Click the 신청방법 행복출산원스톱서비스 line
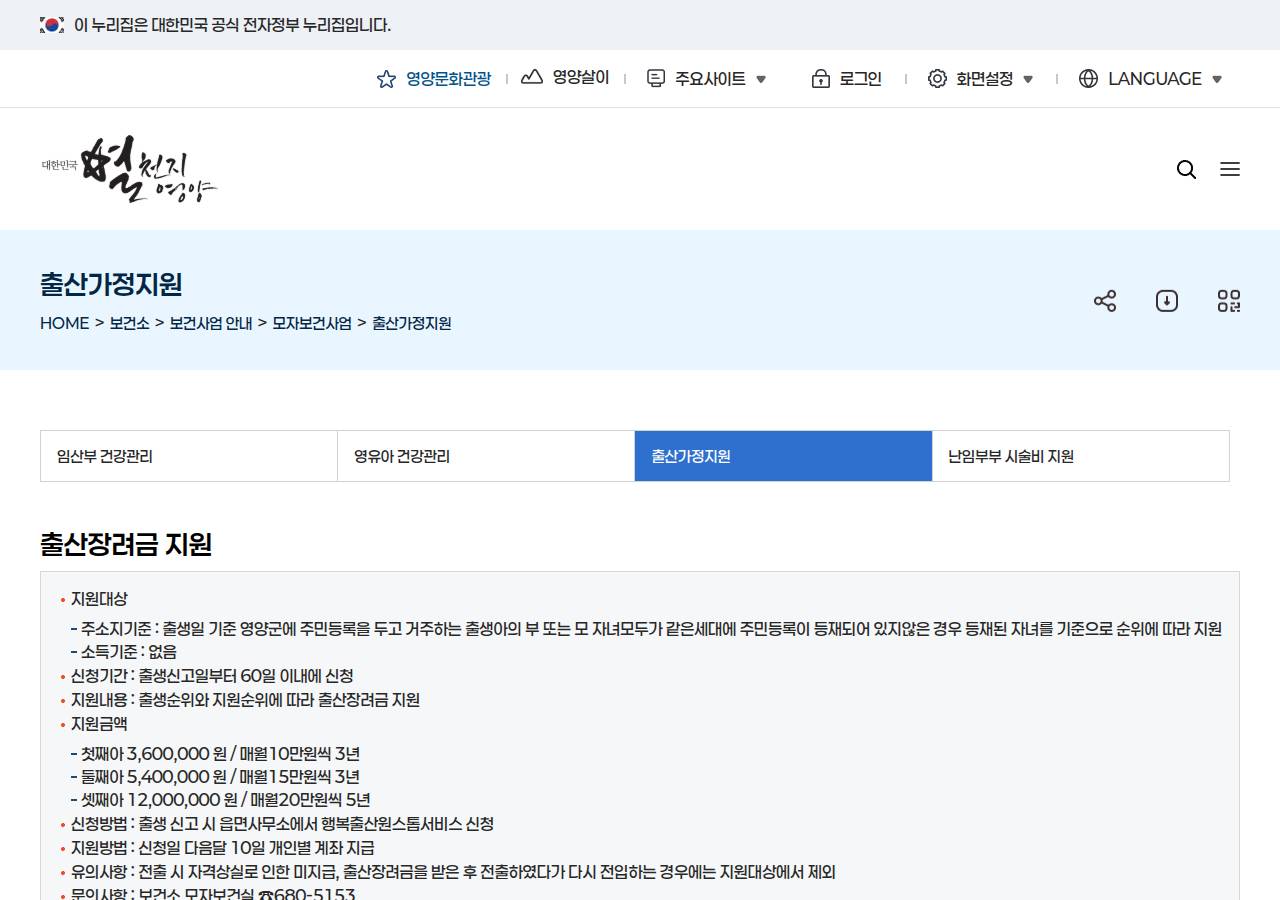The height and width of the screenshot is (900, 1280). (x=282, y=824)
